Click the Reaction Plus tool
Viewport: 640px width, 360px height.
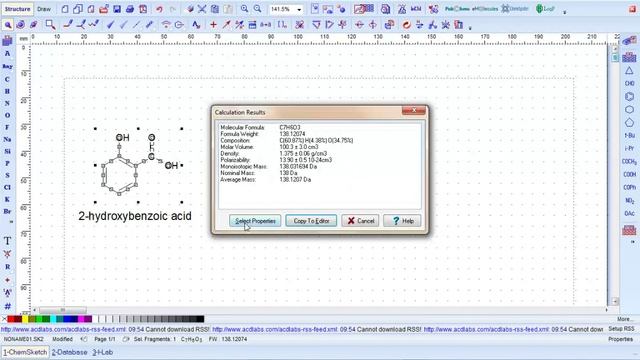[x=213, y=25]
